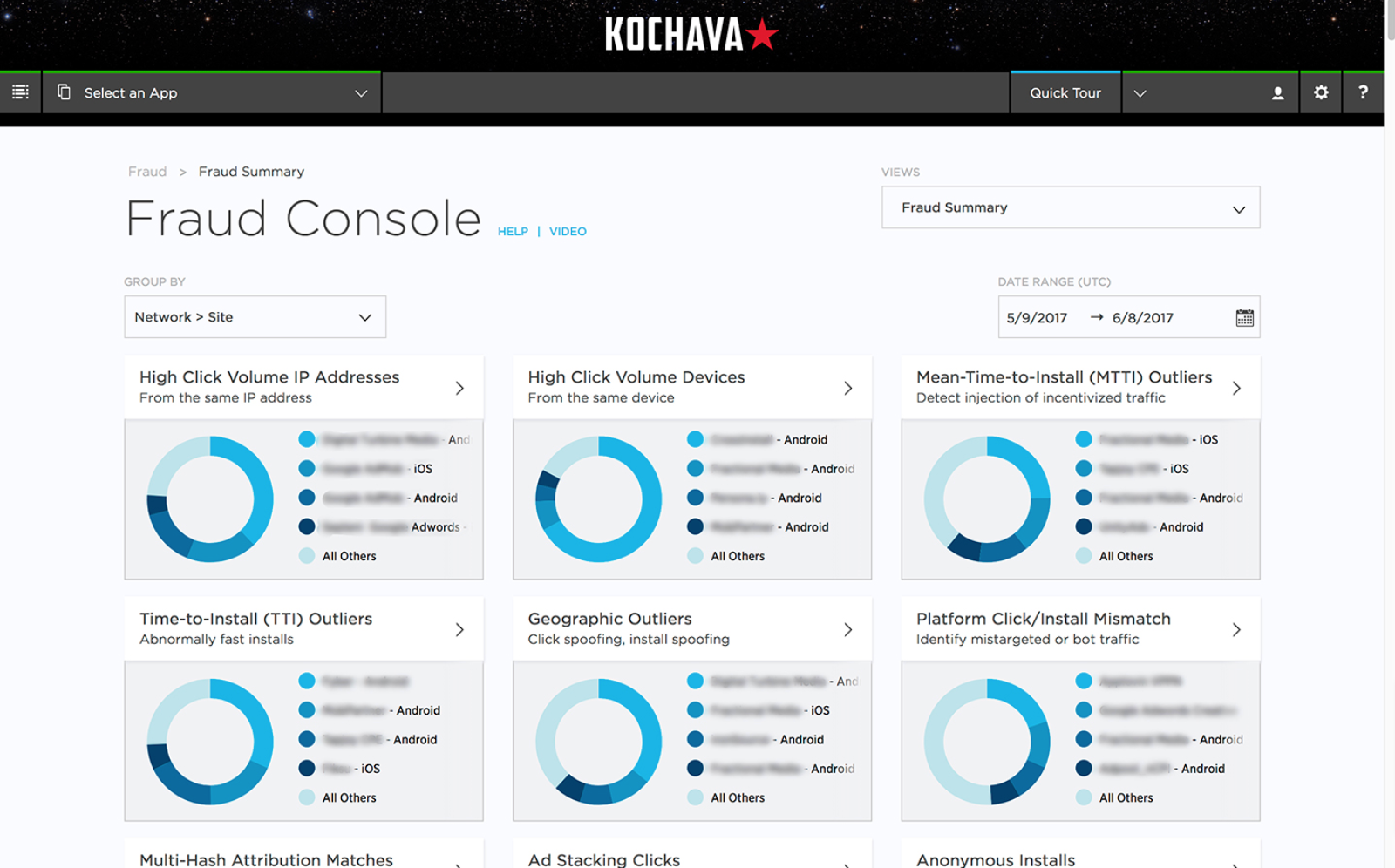The image size is (1395, 868).
Task: Click All Others swatch in IP Addresses legend
Action: [307, 556]
